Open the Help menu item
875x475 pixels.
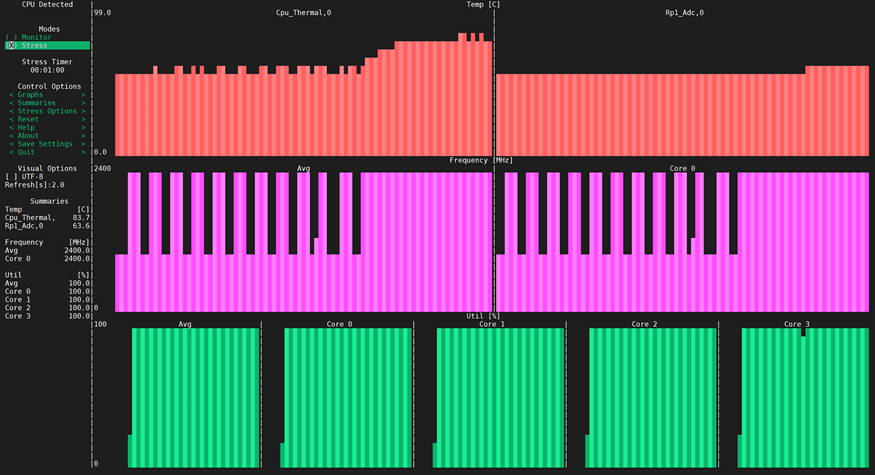(x=47, y=128)
